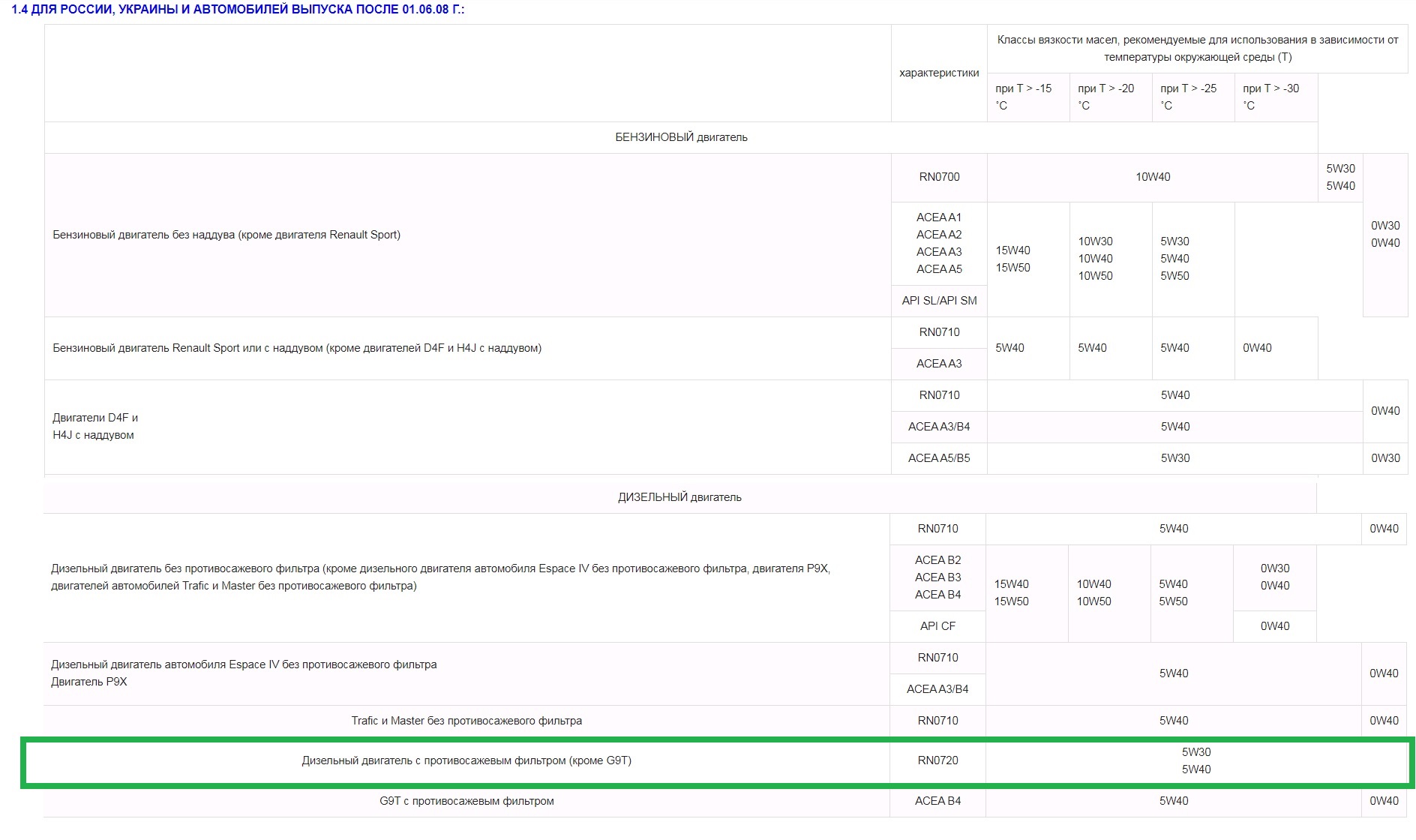The width and height of the screenshot is (1416, 840).
Task: Click the 0W40 cell in Renault Sport row
Action: 1276,348
